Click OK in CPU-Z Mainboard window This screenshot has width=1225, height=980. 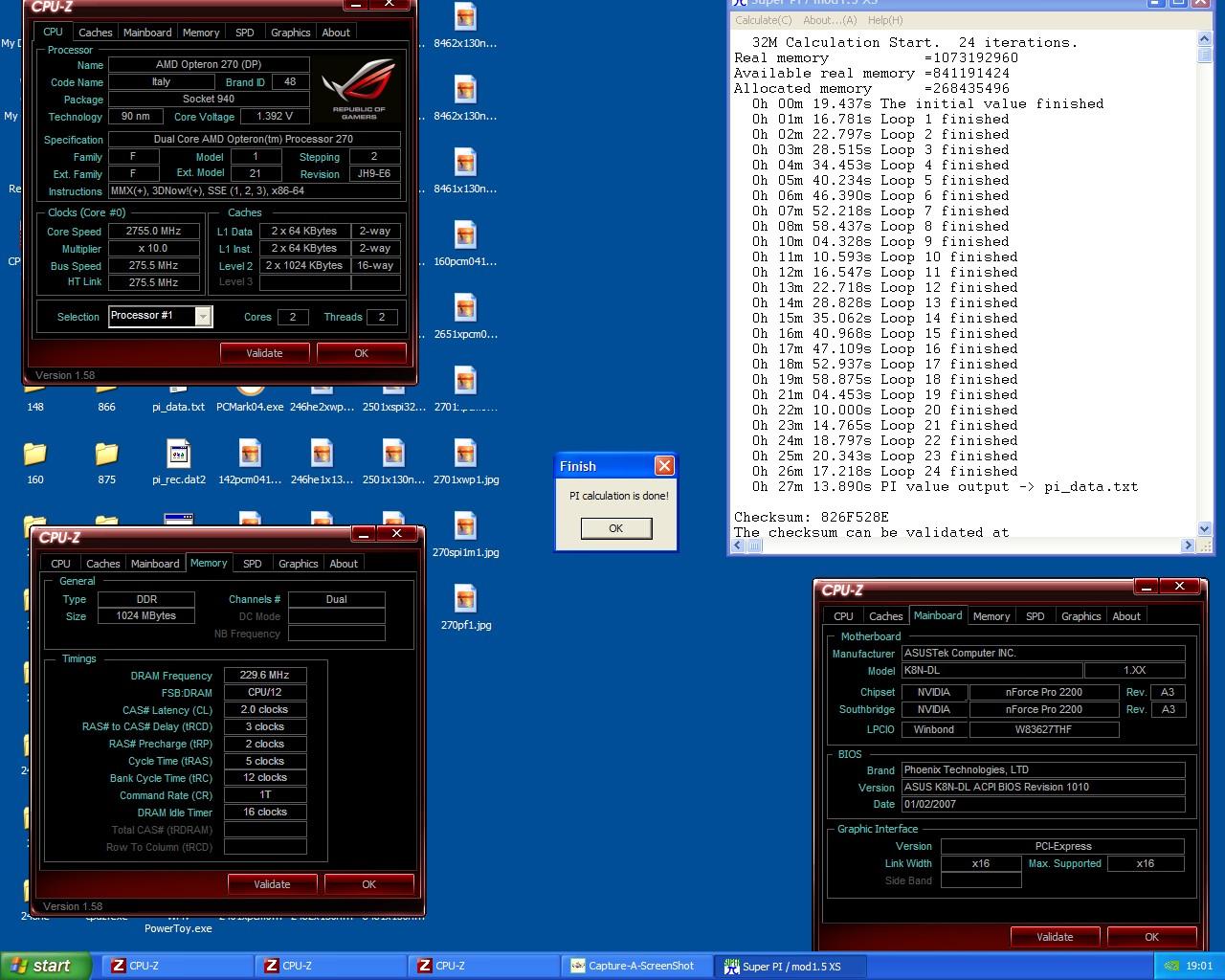[x=1151, y=937]
